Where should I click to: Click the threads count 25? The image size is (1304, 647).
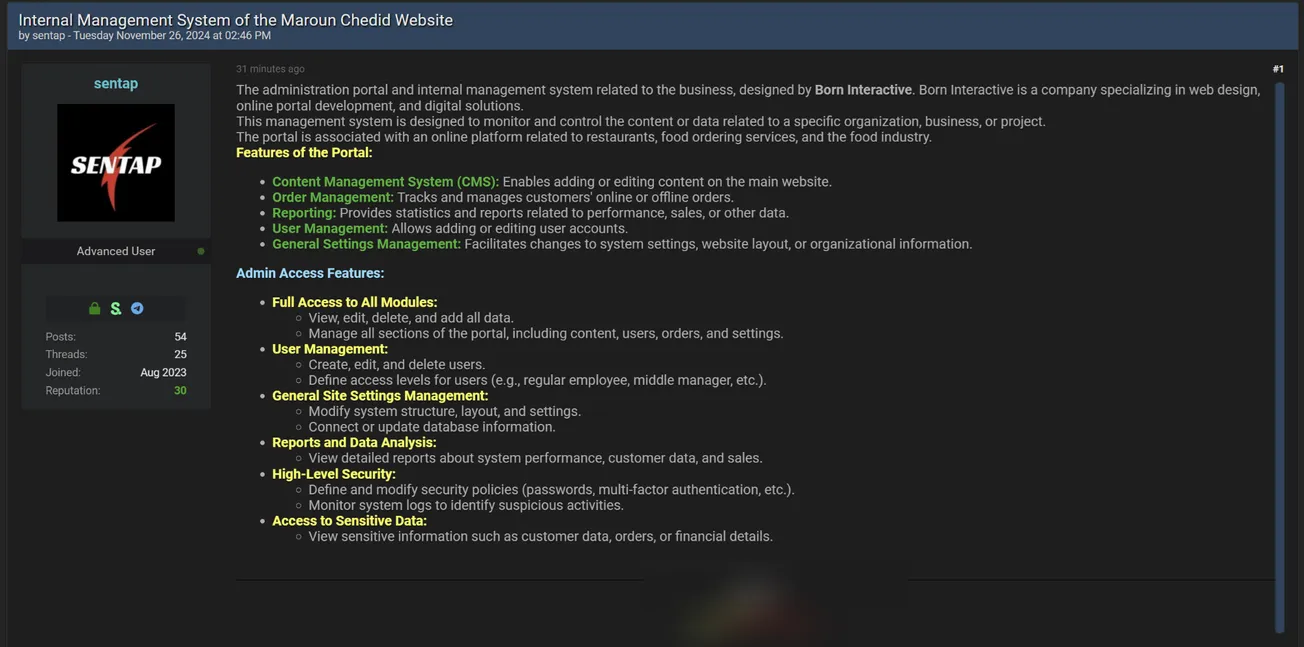180,355
